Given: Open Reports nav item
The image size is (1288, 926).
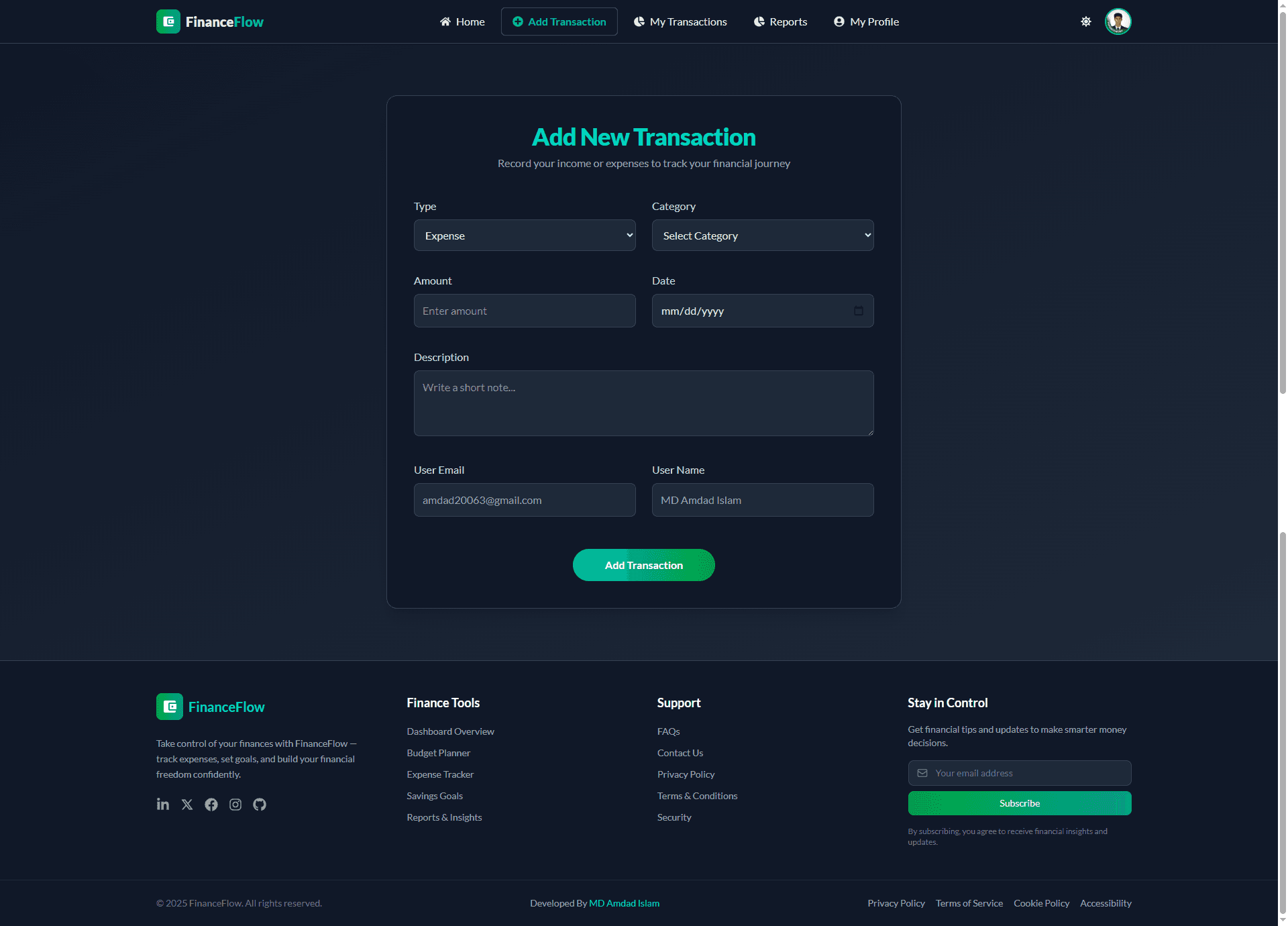Looking at the screenshot, I should point(781,21).
